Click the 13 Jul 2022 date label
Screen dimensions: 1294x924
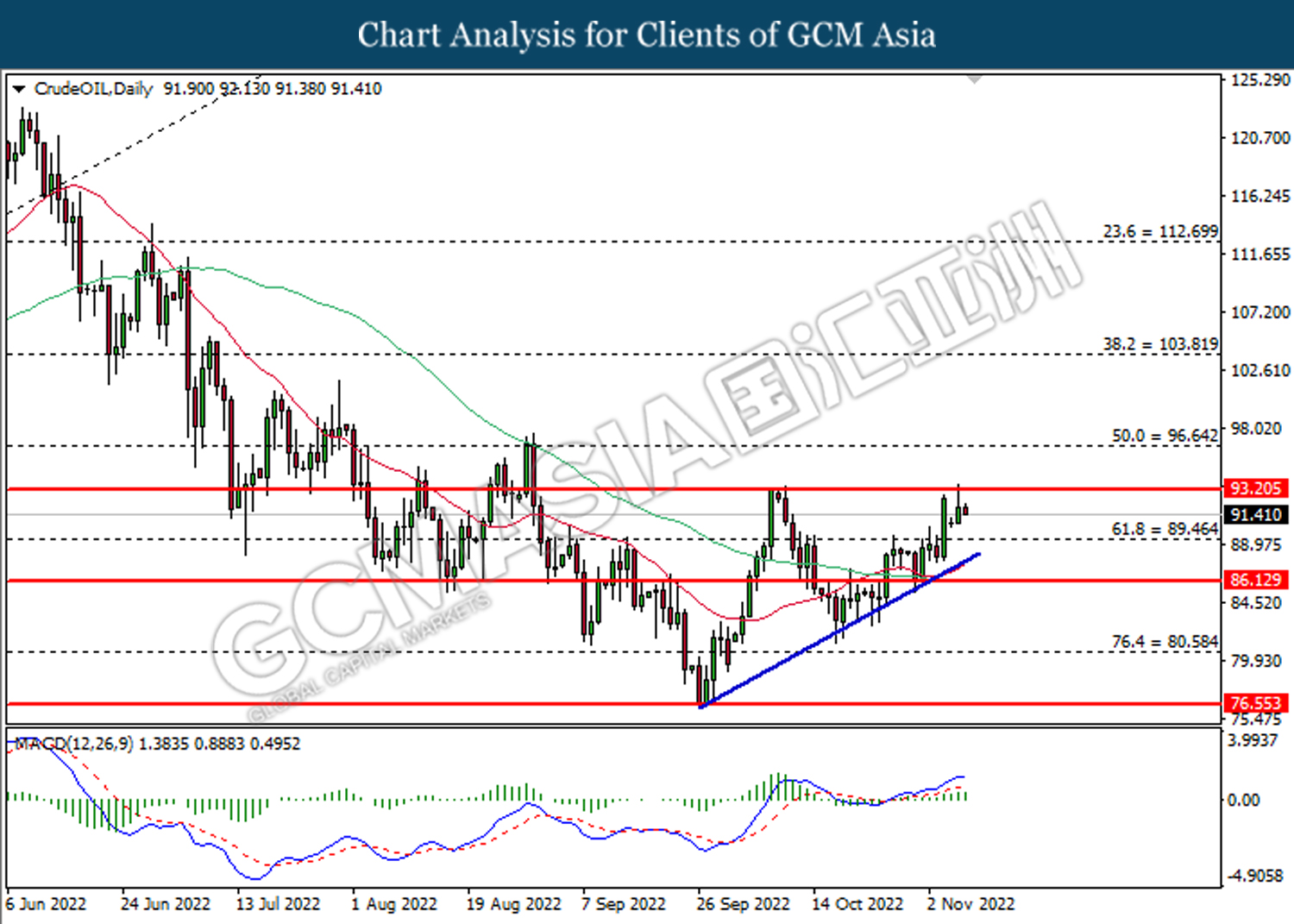(278, 903)
